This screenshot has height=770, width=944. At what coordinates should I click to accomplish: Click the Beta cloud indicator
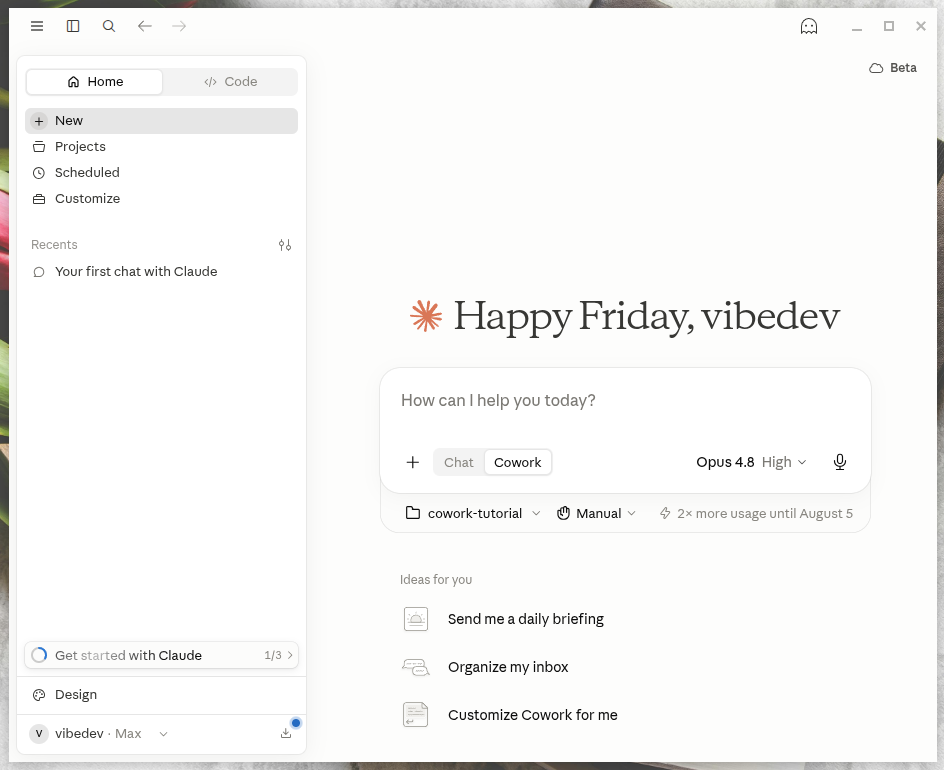[x=893, y=68]
